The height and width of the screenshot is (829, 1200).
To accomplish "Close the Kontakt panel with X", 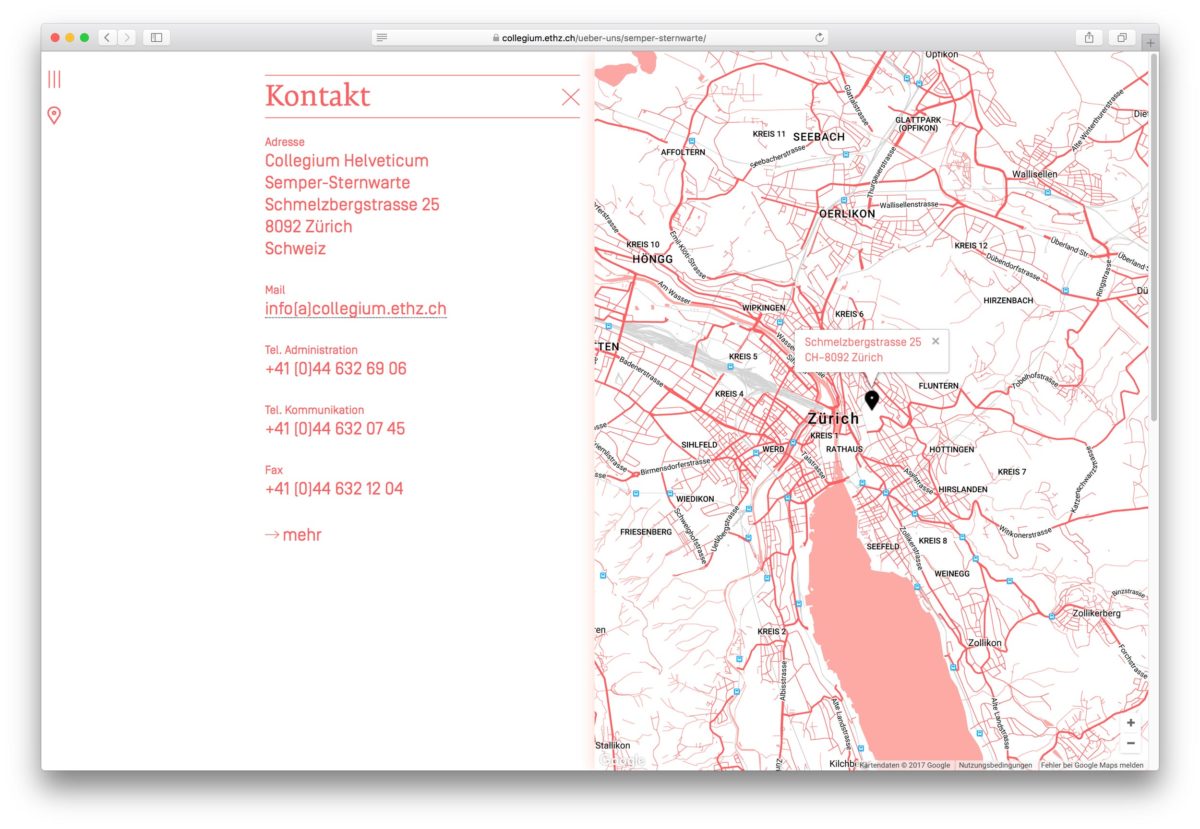I will (570, 97).
